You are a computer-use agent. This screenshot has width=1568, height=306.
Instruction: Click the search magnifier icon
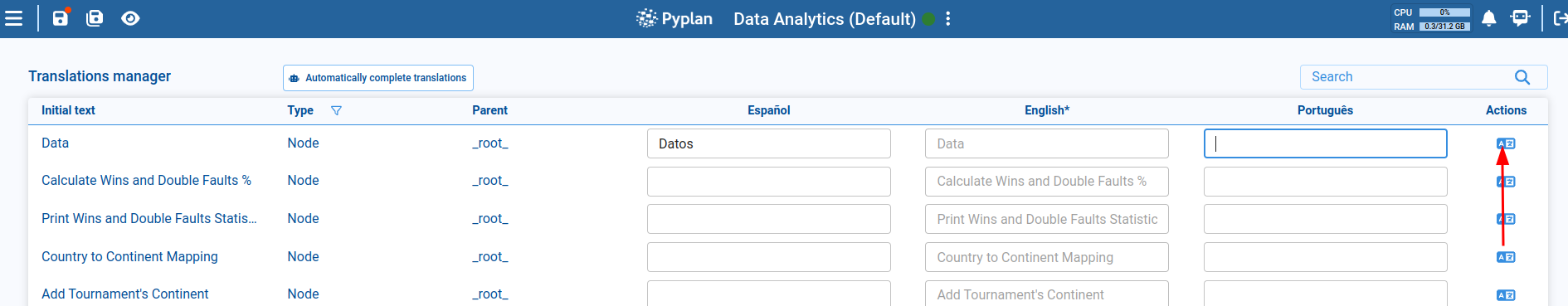1522,77
